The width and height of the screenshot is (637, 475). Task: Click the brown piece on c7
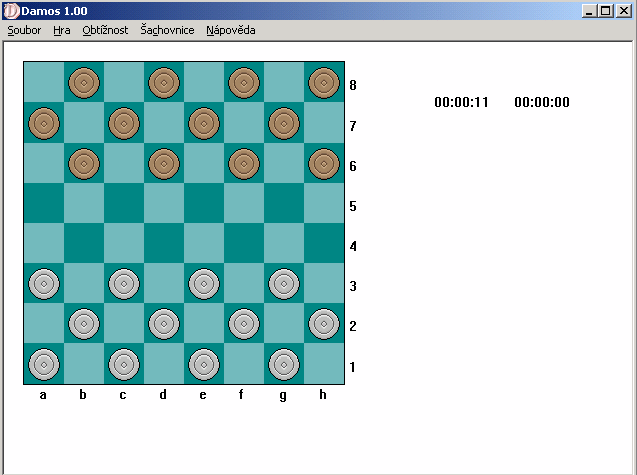tap(124, 124)
